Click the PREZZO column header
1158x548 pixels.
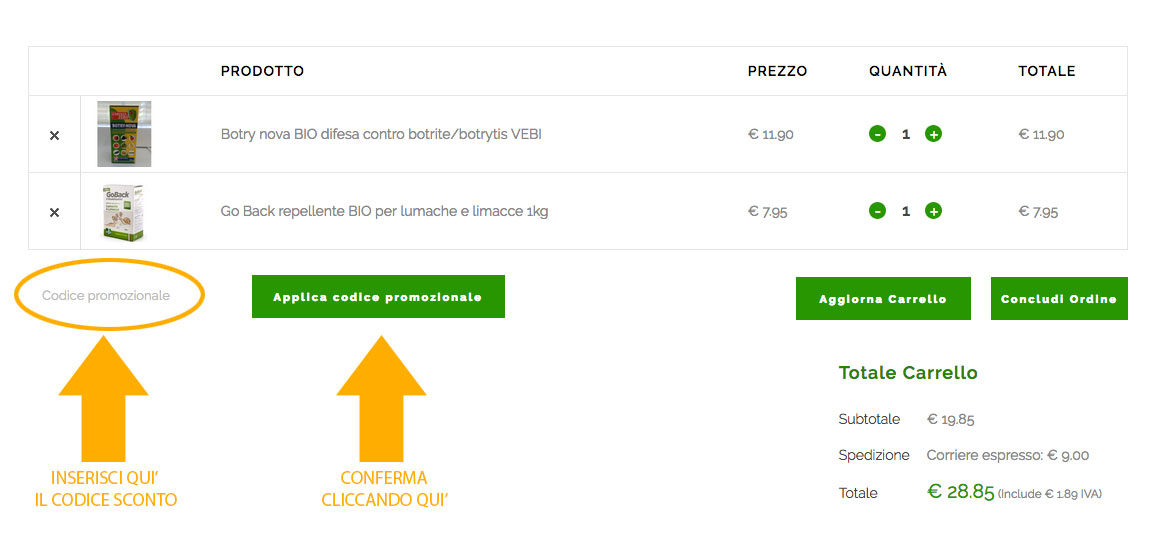coord(777,71)
